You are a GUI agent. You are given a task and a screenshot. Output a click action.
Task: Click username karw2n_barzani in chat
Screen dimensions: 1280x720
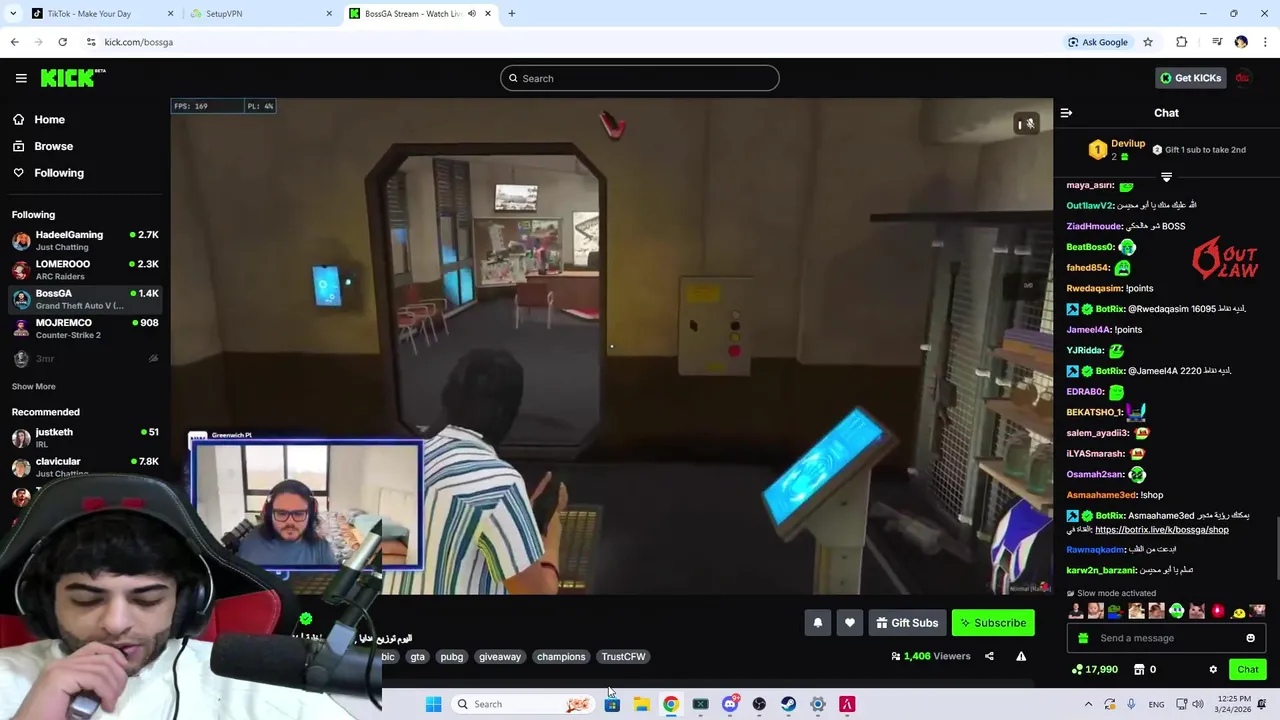pyautogui.click(x=1101, y=570)
